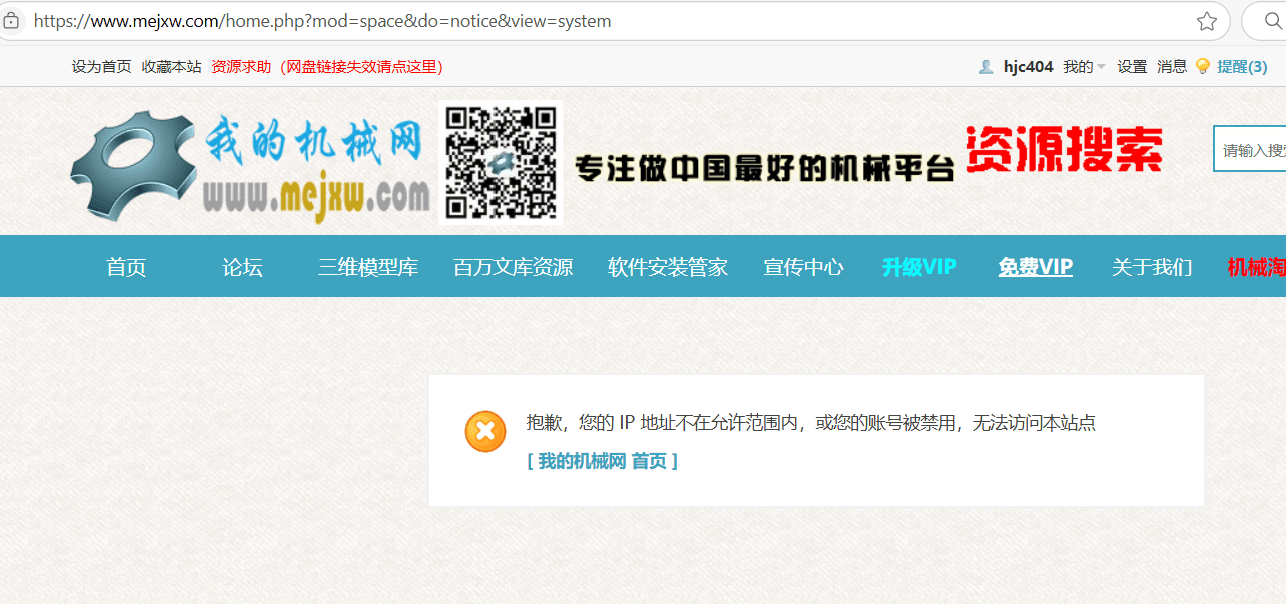This screenshot has height=604, width=1286.
Task: Click the QR code image
Action: [500, 162]
